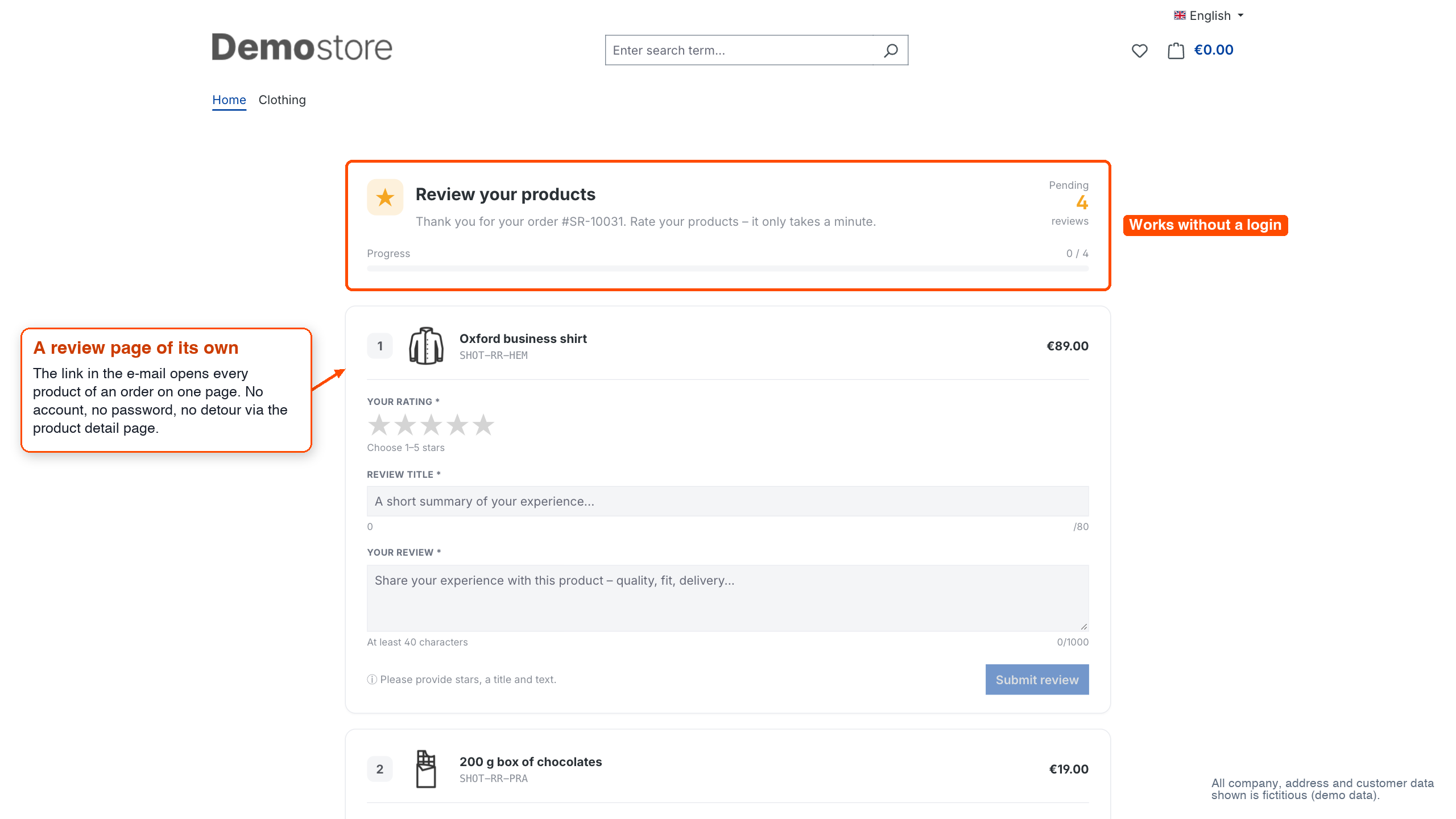Click the €0.00 cart total
The image size is (1456, 819).
click(1214, 50)
